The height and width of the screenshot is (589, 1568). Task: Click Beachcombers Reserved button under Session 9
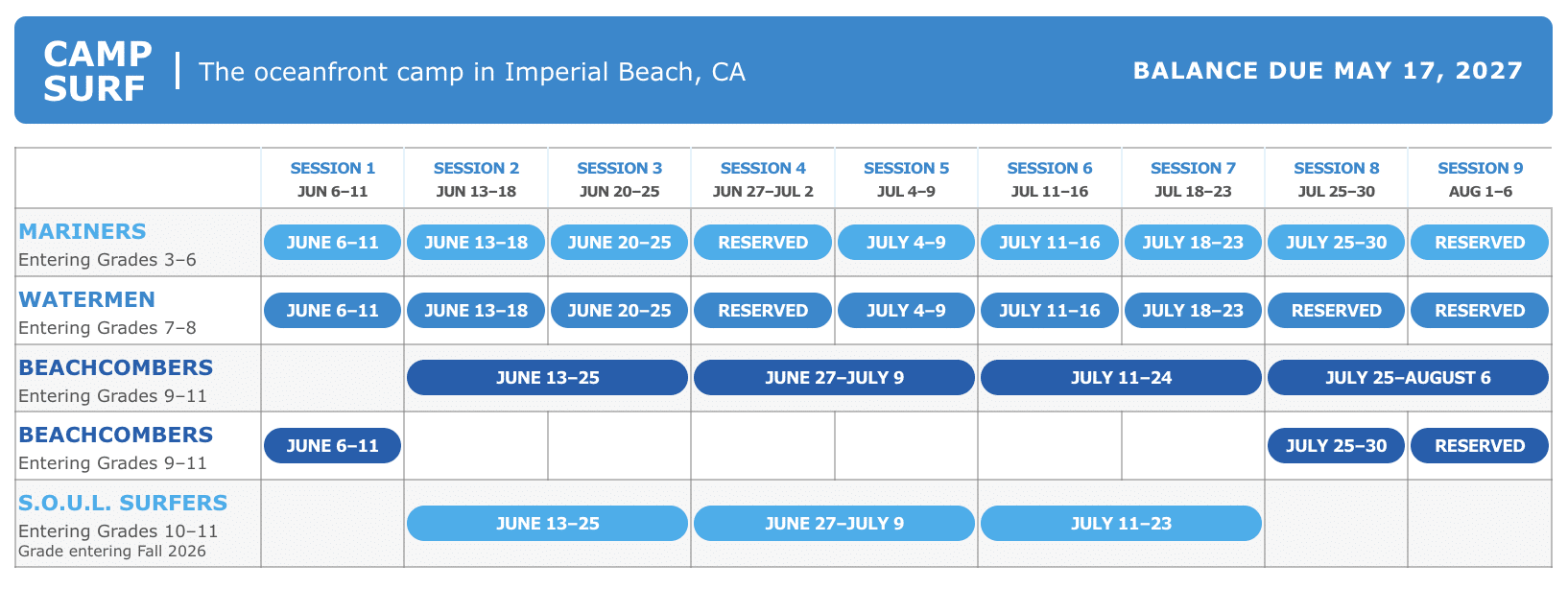point(1480,446)
